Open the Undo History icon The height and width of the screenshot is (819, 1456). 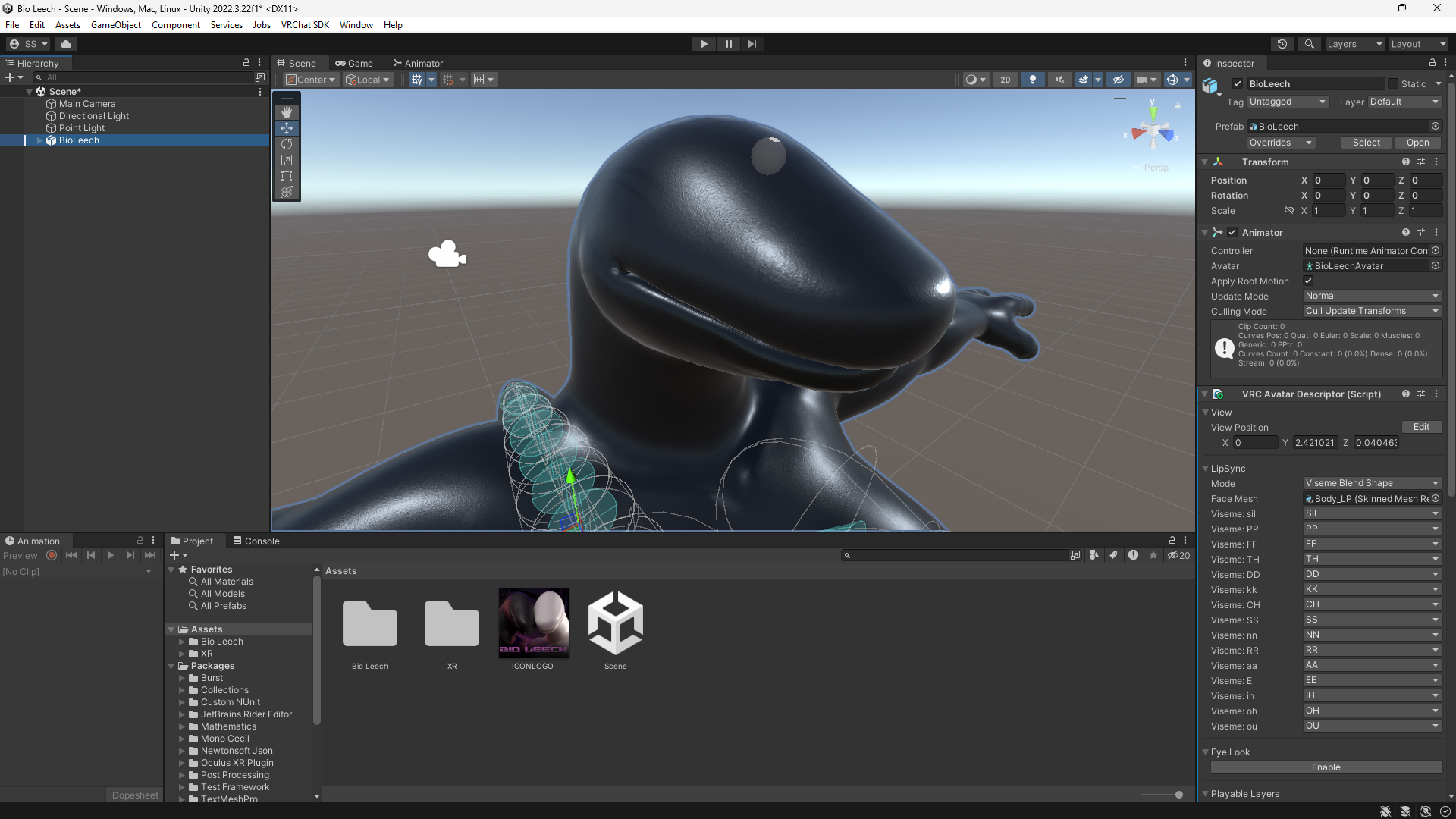click(x=1282, y=44)
